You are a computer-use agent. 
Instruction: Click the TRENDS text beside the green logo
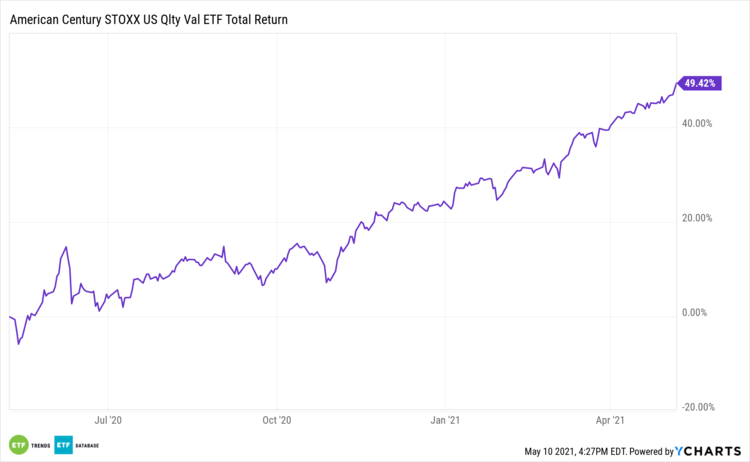click(x=40, y=444)
